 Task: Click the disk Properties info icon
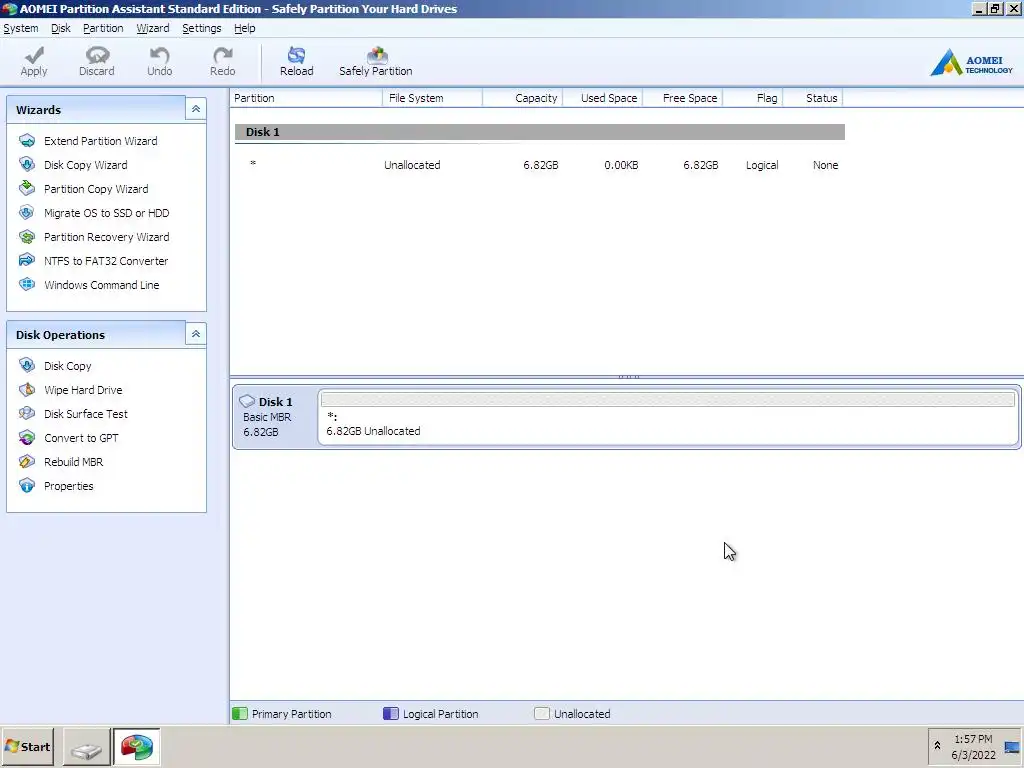pyautogui.click(x=27, y=486)
